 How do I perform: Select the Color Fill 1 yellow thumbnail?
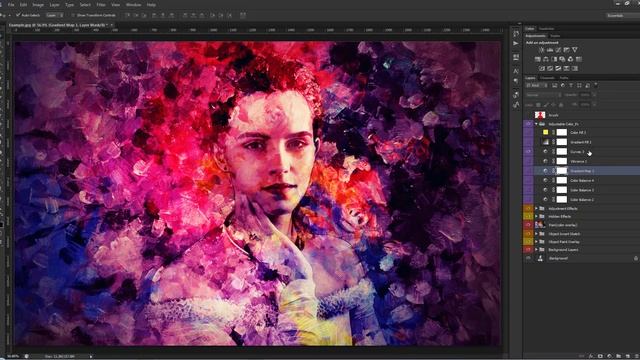[545, 132]
